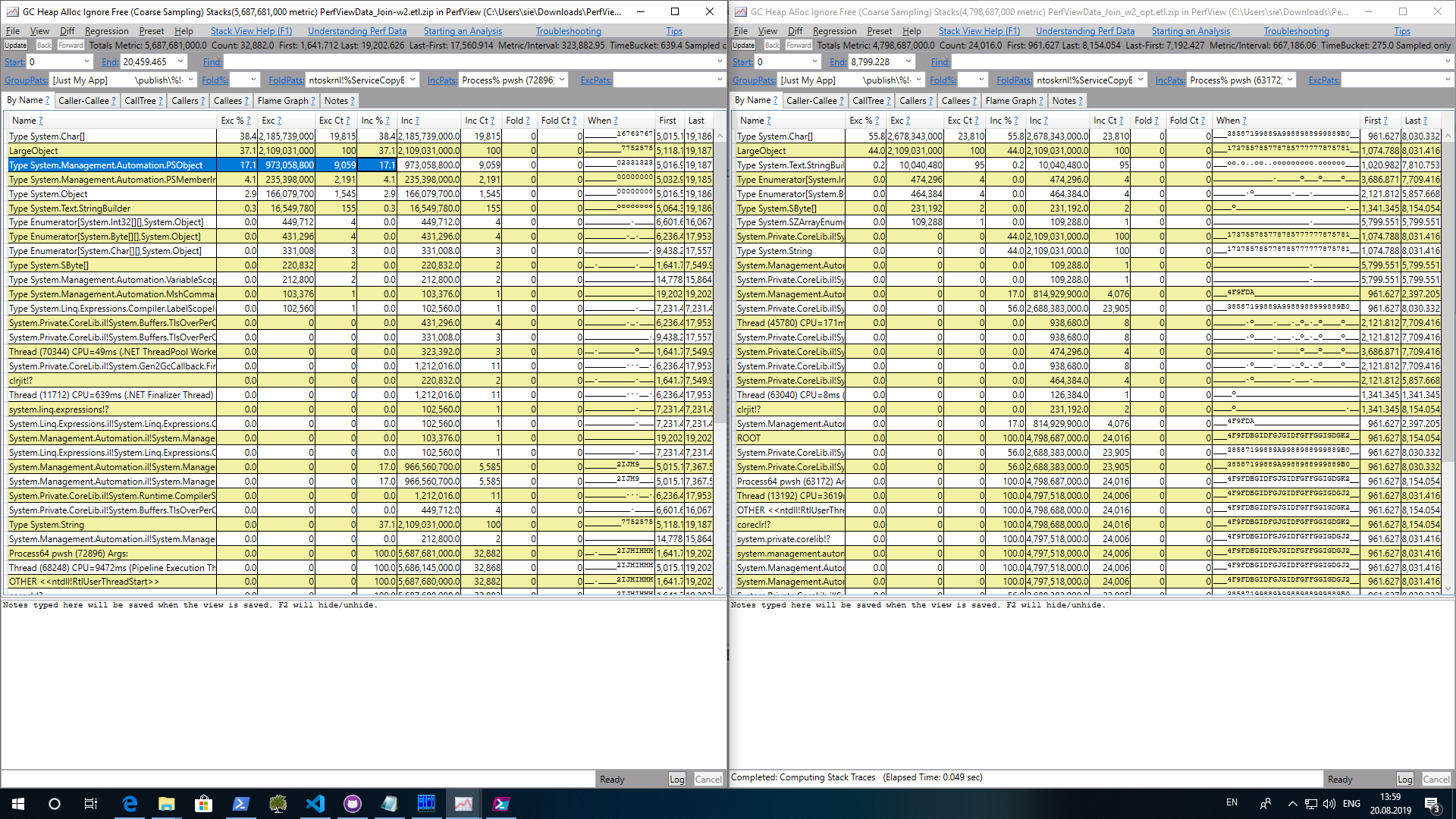Open the Regression menu in the left window
This screenshot has width=1456, height=819.
(106, 31)
